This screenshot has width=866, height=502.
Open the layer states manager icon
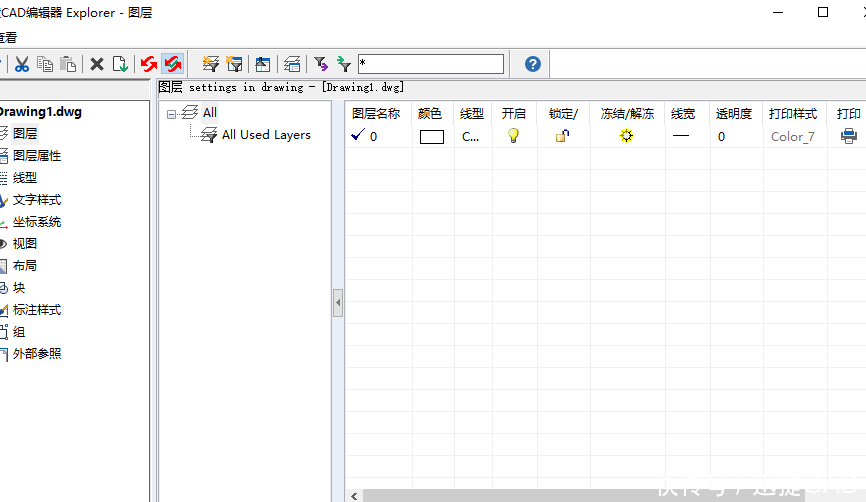[x=263, y=64]
